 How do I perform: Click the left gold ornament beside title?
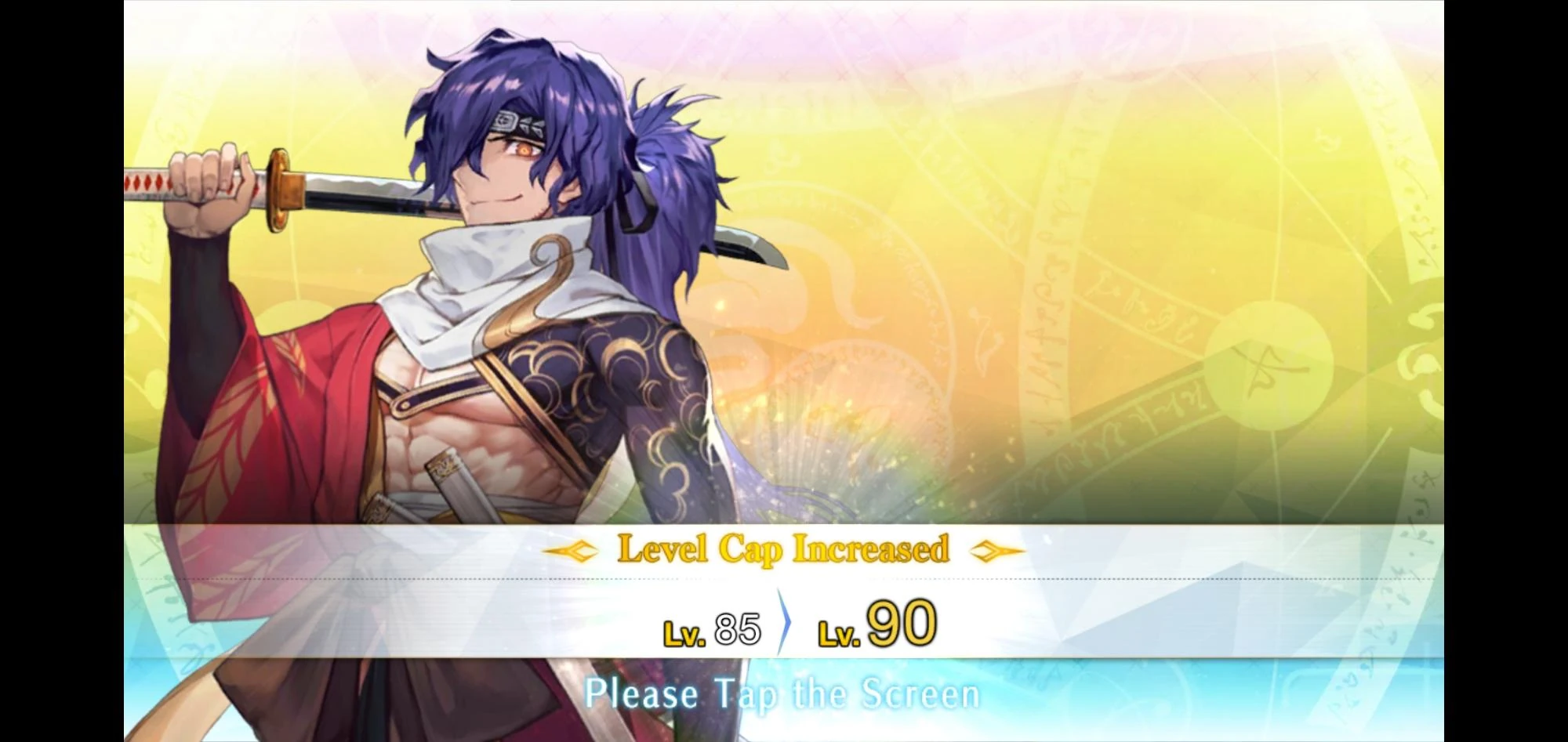pyautogui.click(x=572, y=552)
